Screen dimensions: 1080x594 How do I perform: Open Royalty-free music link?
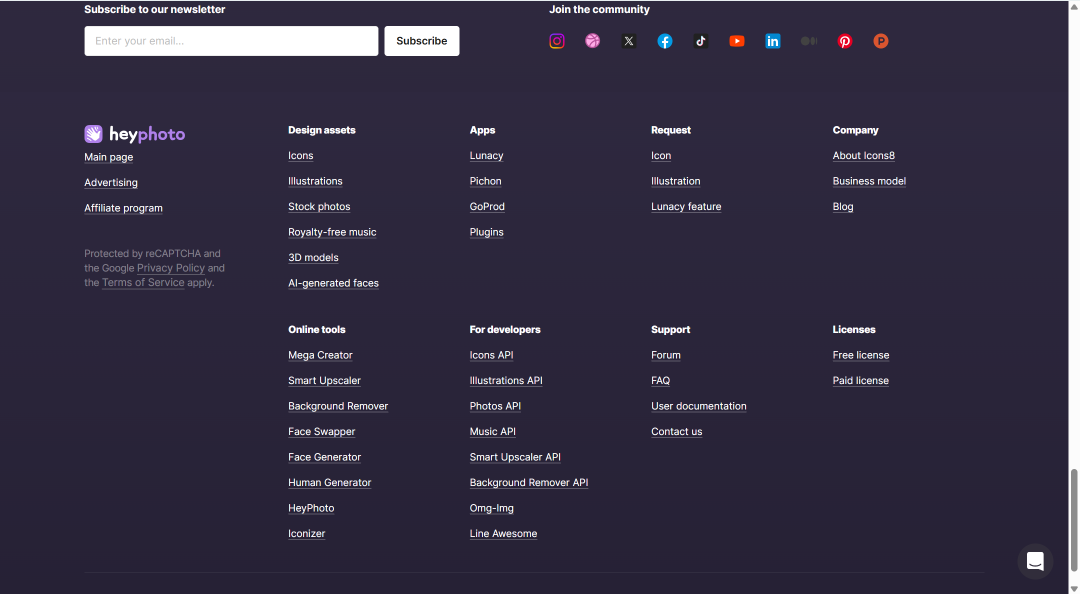coord(333,232)
